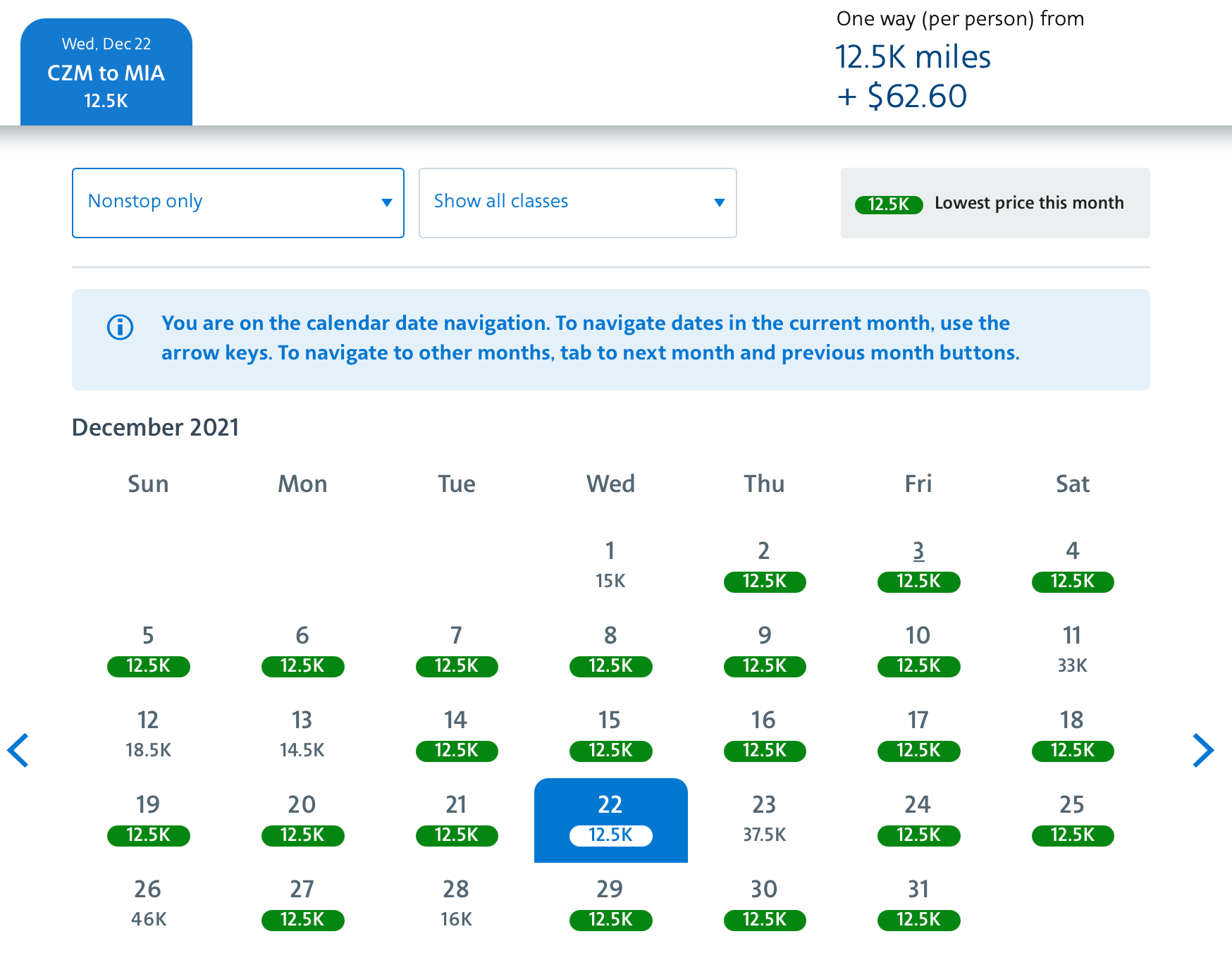1232x953 pixels.
Task: Select Sunday December 5
Action: coord(148,651)
